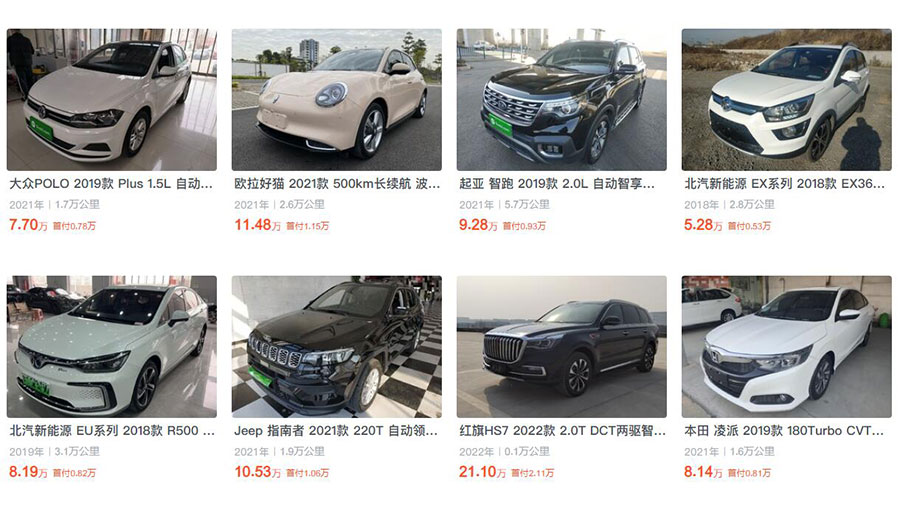Open the black Kia Sportage photo
The image size is (900, 510).
pyautogui.click(x=562, y=100)
